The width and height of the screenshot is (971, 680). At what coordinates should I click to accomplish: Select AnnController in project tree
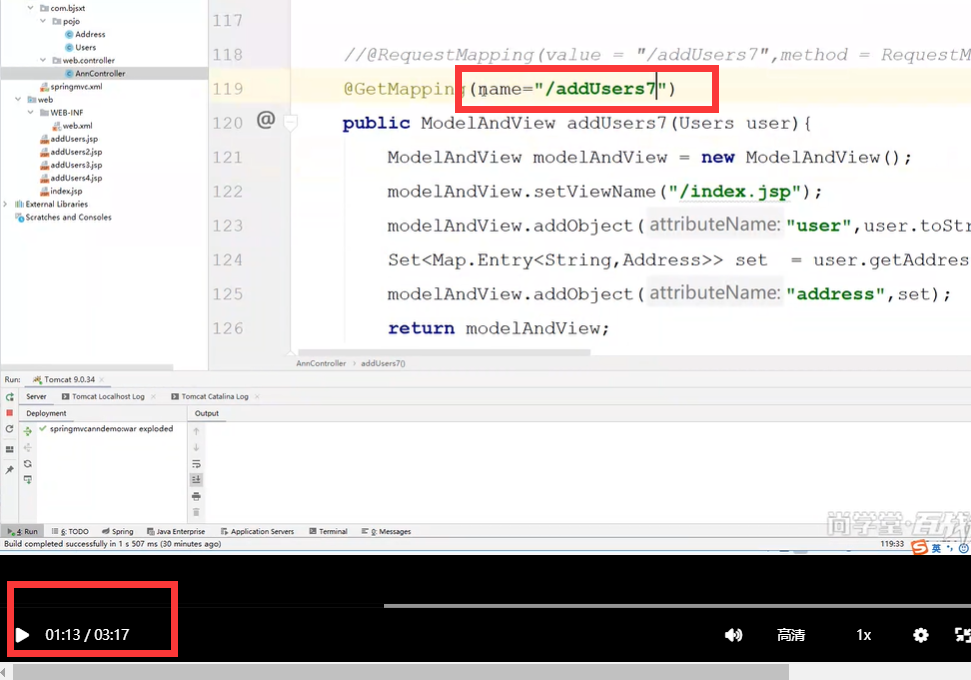[x=95, y=73]
